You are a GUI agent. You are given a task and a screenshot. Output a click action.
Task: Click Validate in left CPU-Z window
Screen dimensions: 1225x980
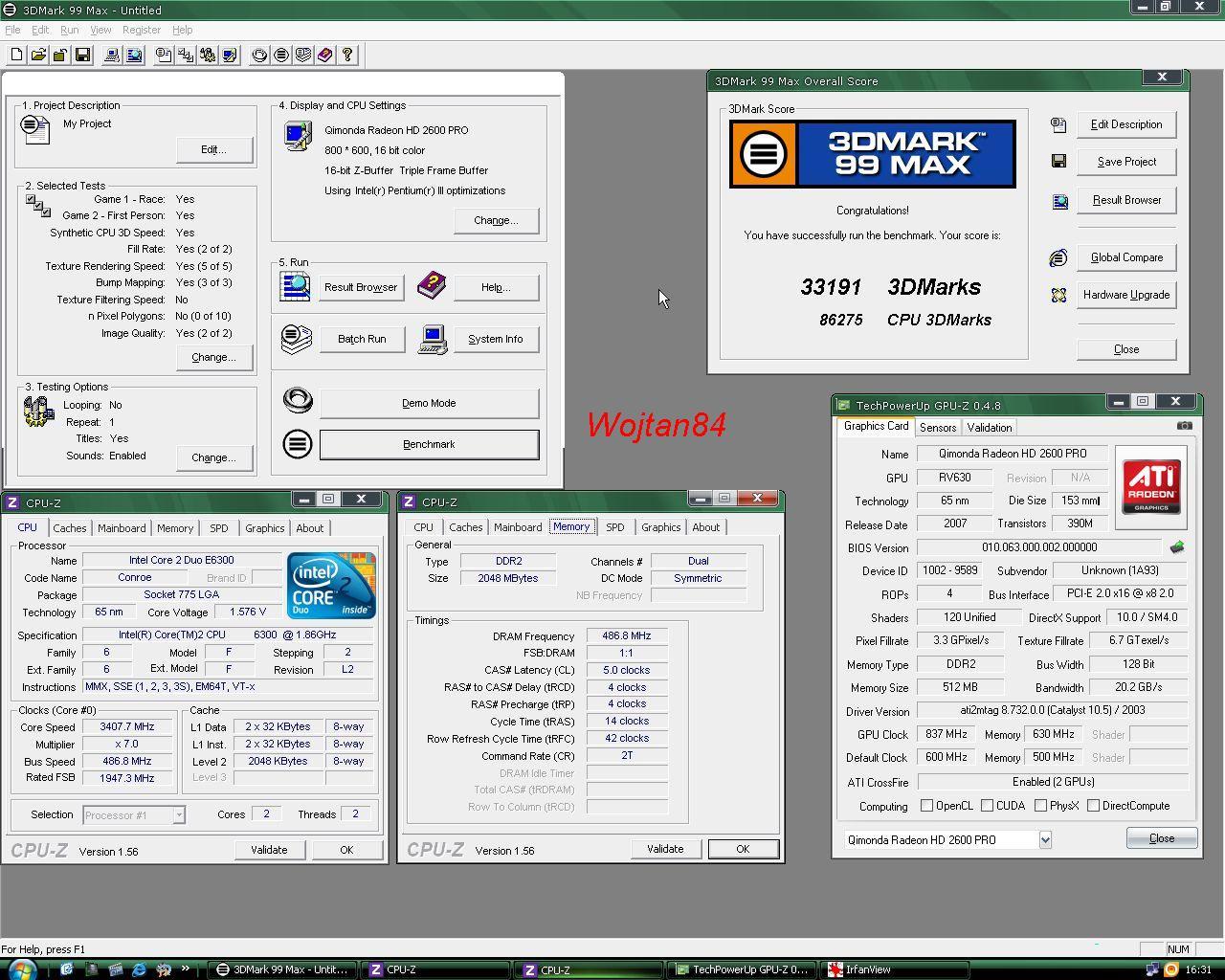pos(269,850)
